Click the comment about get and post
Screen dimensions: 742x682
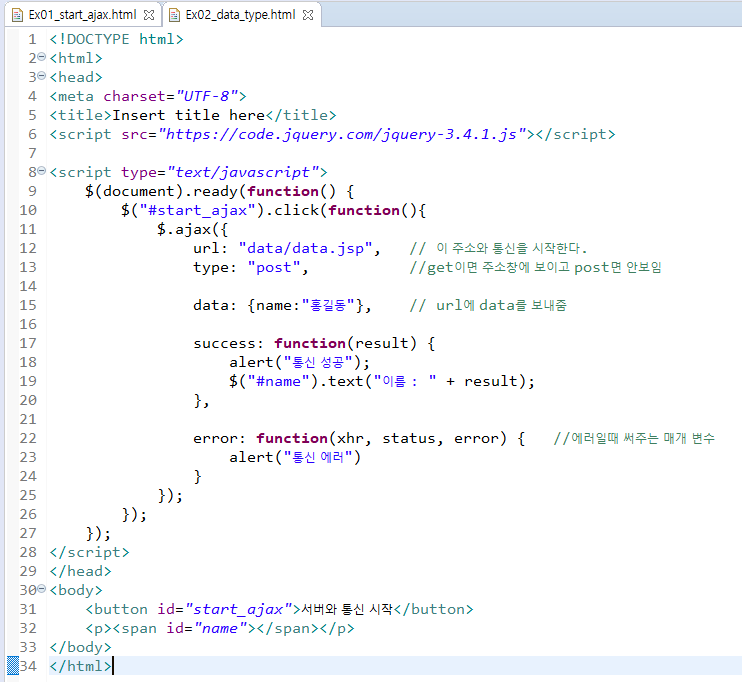[536, 267]
